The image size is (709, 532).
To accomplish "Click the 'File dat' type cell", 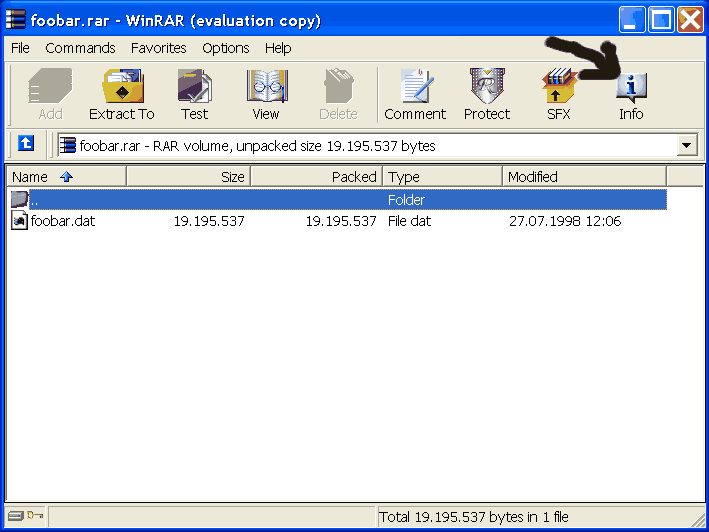I will (x=409, y=221).
